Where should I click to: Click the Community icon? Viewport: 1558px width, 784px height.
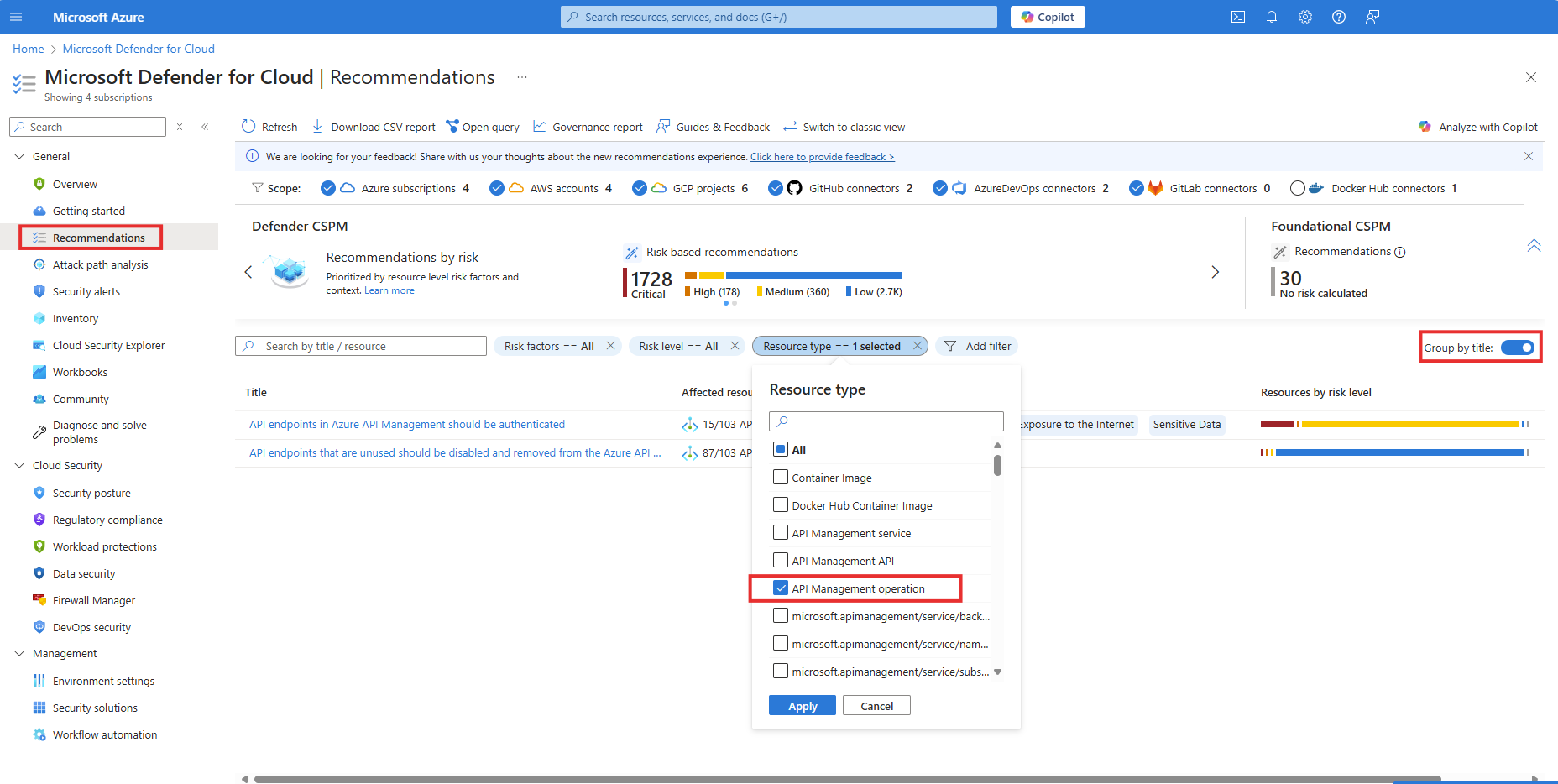click(39, 399)
